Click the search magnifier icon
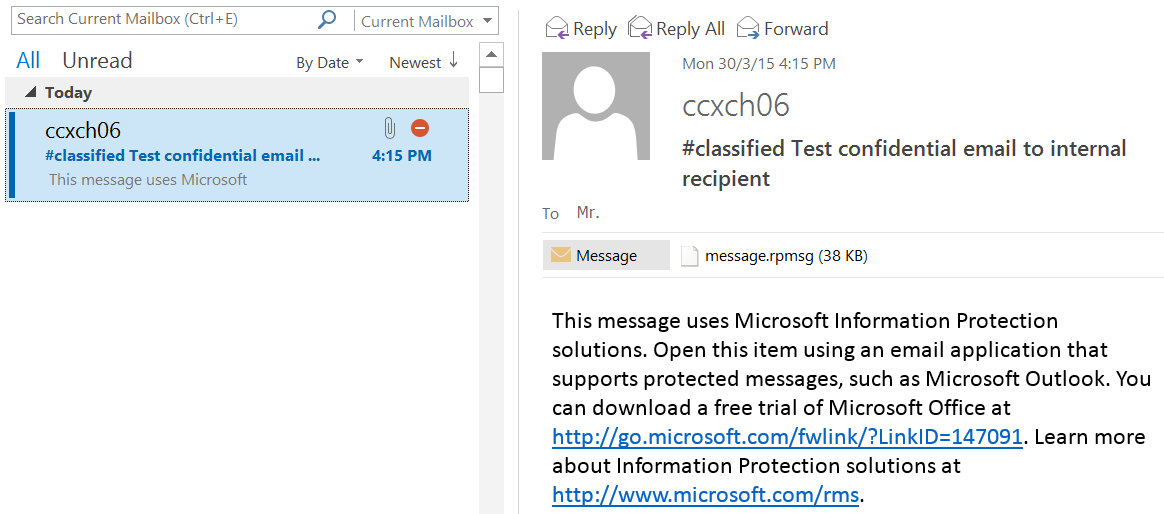The image size is (1164, 514). pos(326,19)
